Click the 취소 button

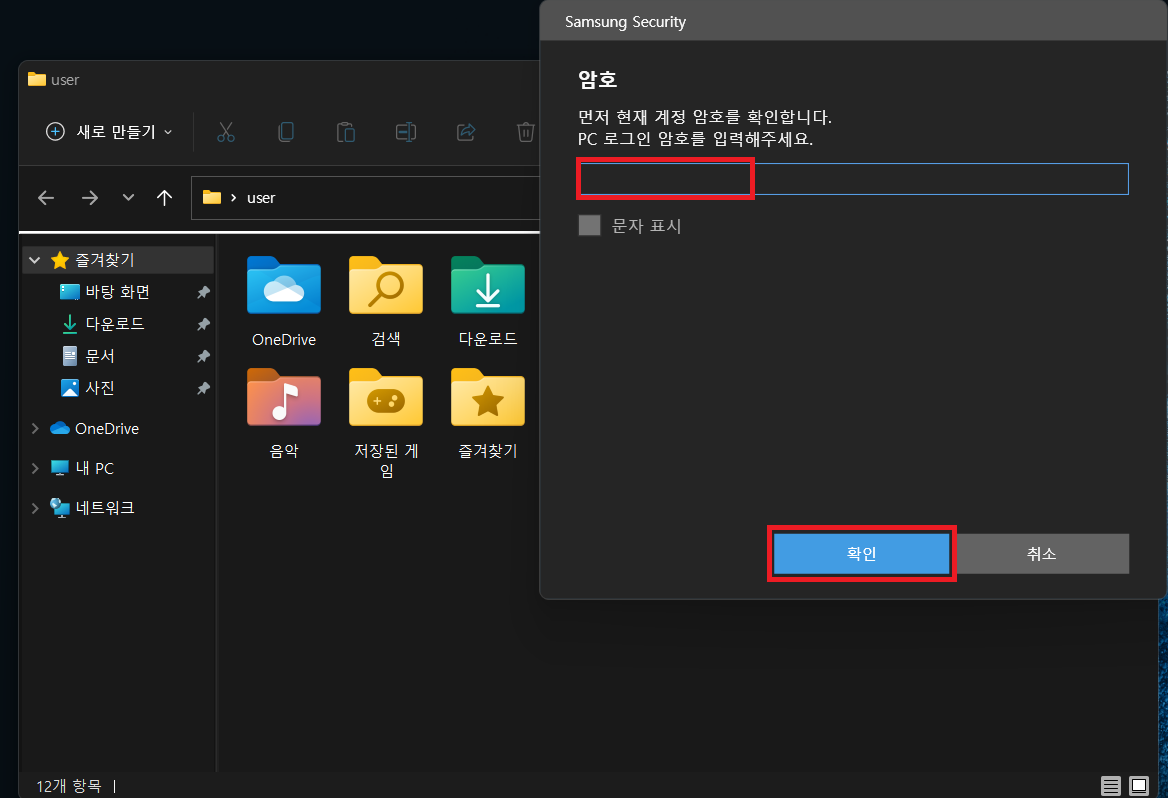coord(1041,554)
